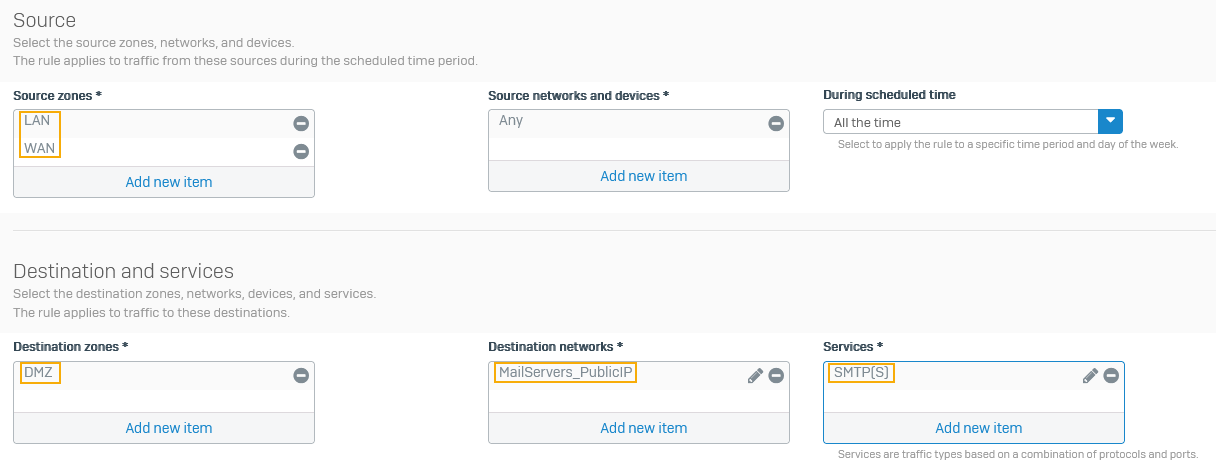Screen dimensions: 1216x470
Task: Select the SMTP(S) service entry
Action: [x=861, y=372]
